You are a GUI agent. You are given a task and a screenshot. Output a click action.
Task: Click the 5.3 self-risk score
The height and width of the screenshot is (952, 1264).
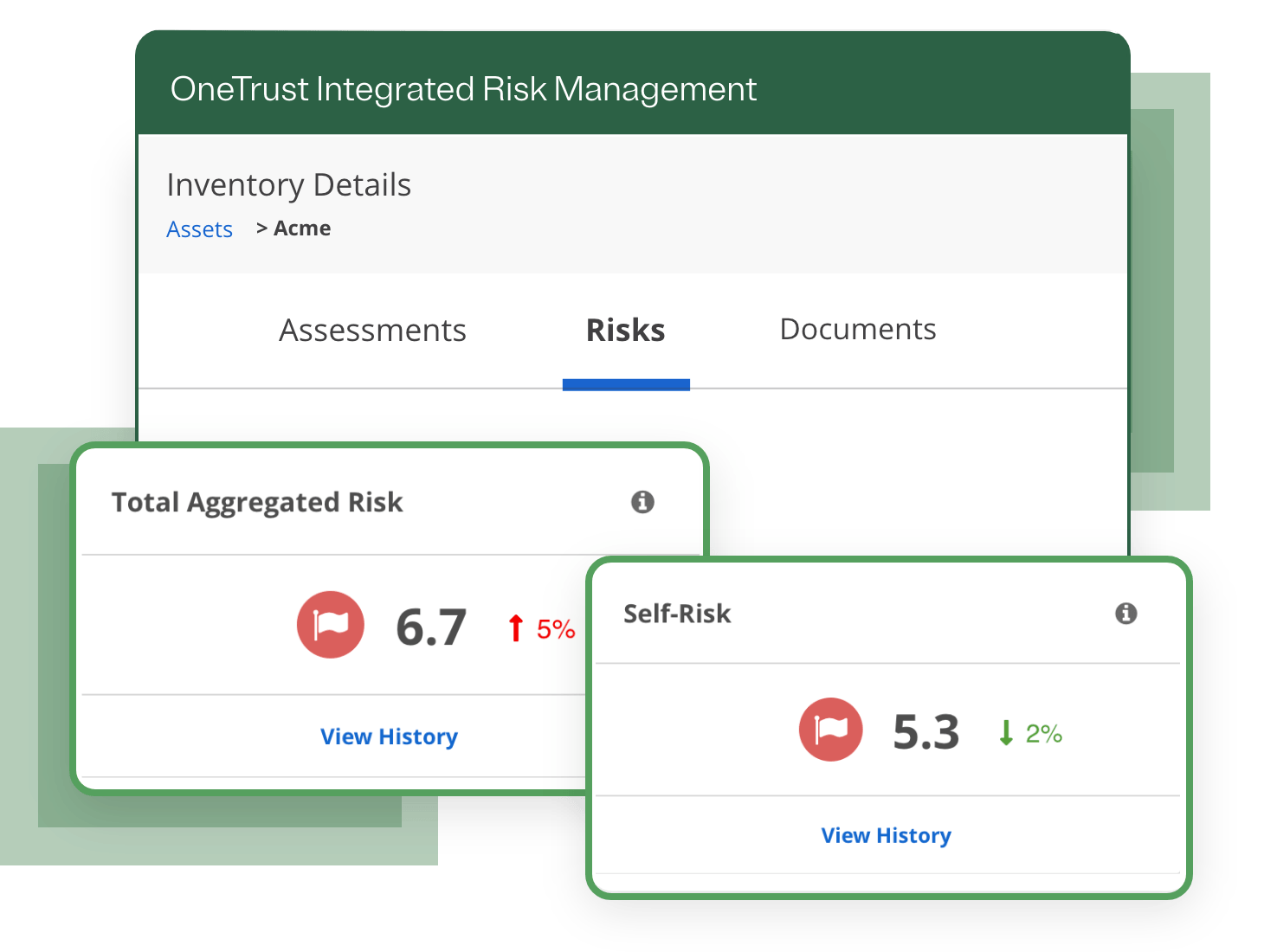pos(926,732)
